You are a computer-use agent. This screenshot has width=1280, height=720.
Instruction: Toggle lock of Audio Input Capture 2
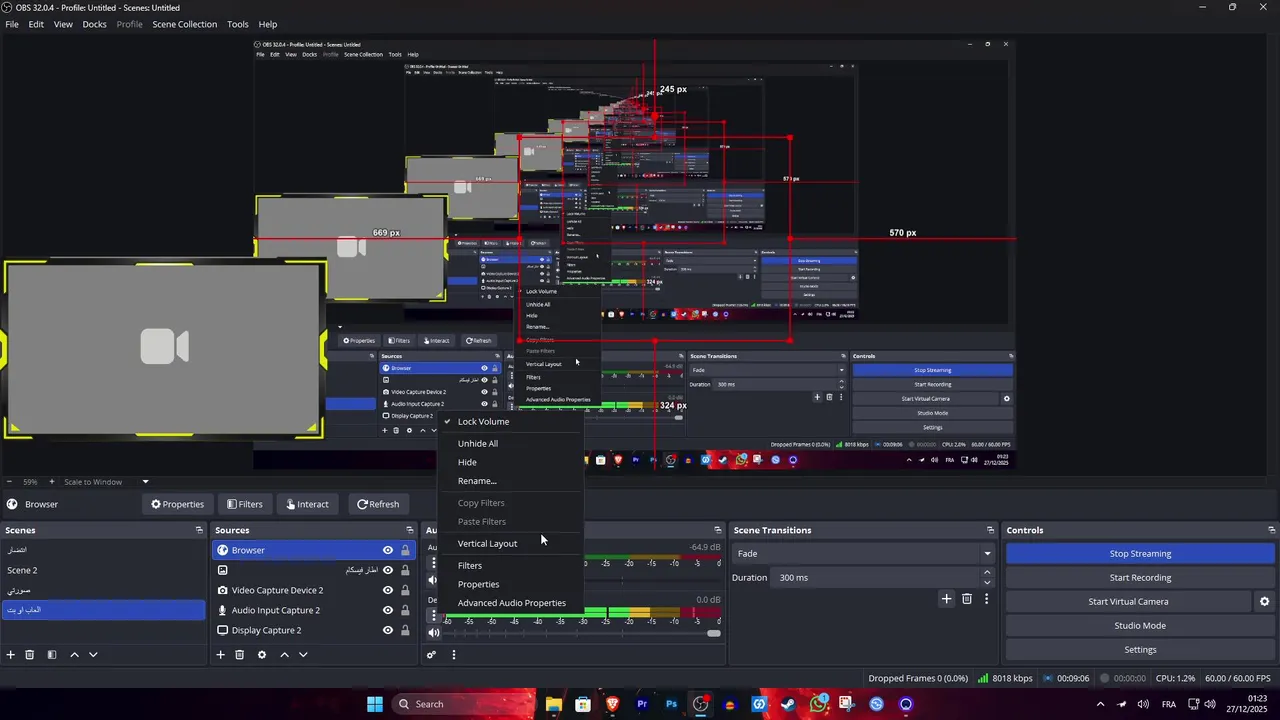(405, 610)
